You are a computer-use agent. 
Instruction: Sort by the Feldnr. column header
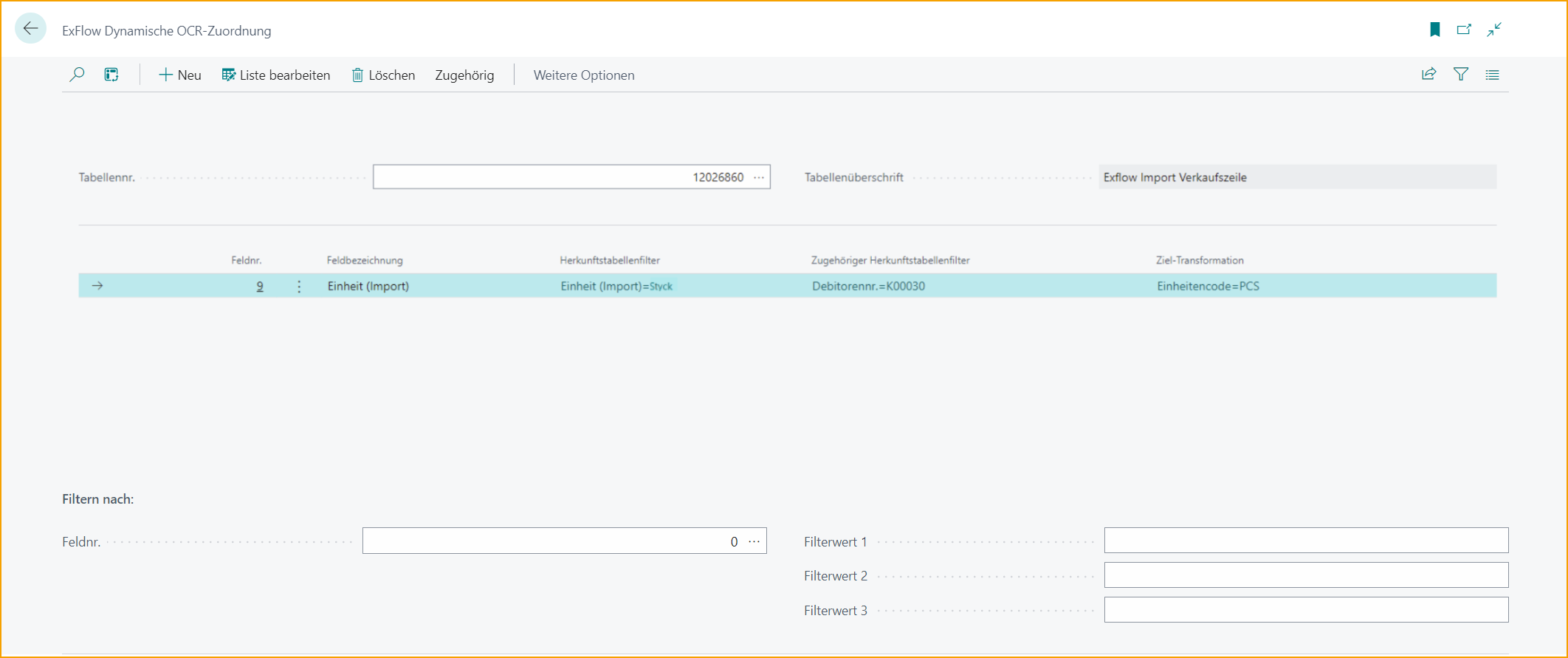click(247, 260)
